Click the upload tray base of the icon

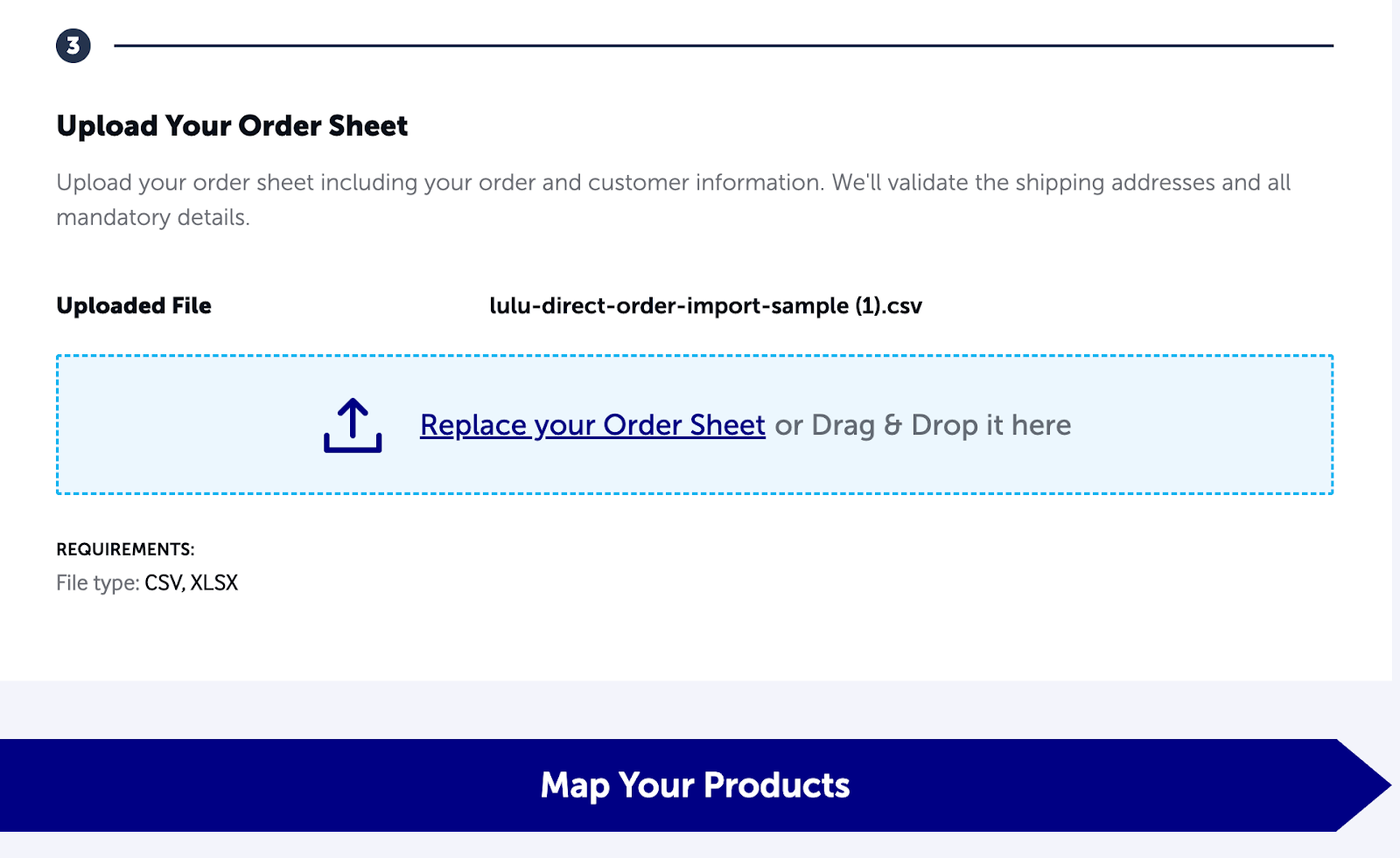tap(353, 448)
